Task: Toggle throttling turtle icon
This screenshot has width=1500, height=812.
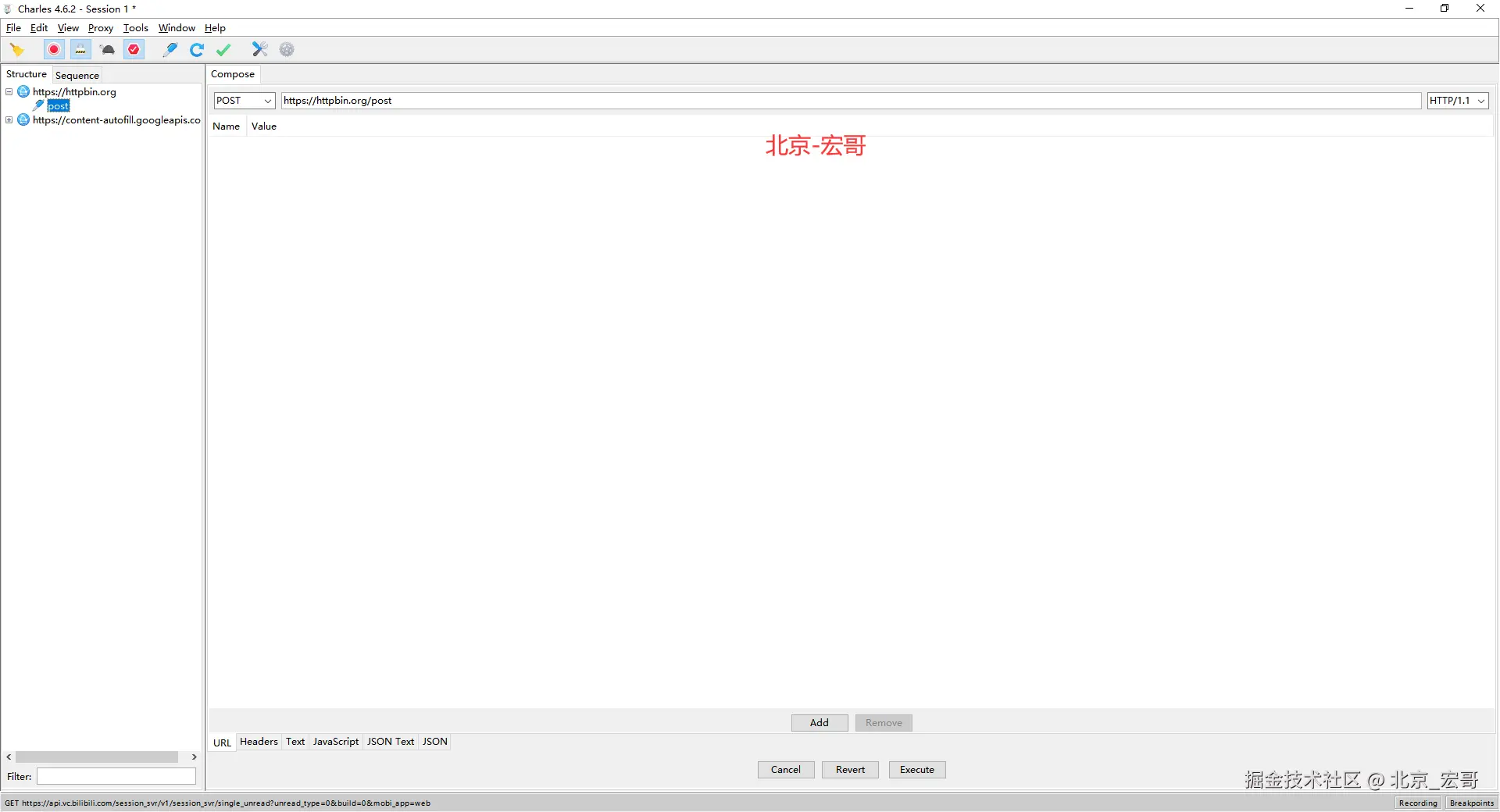Action: (108, 50)
